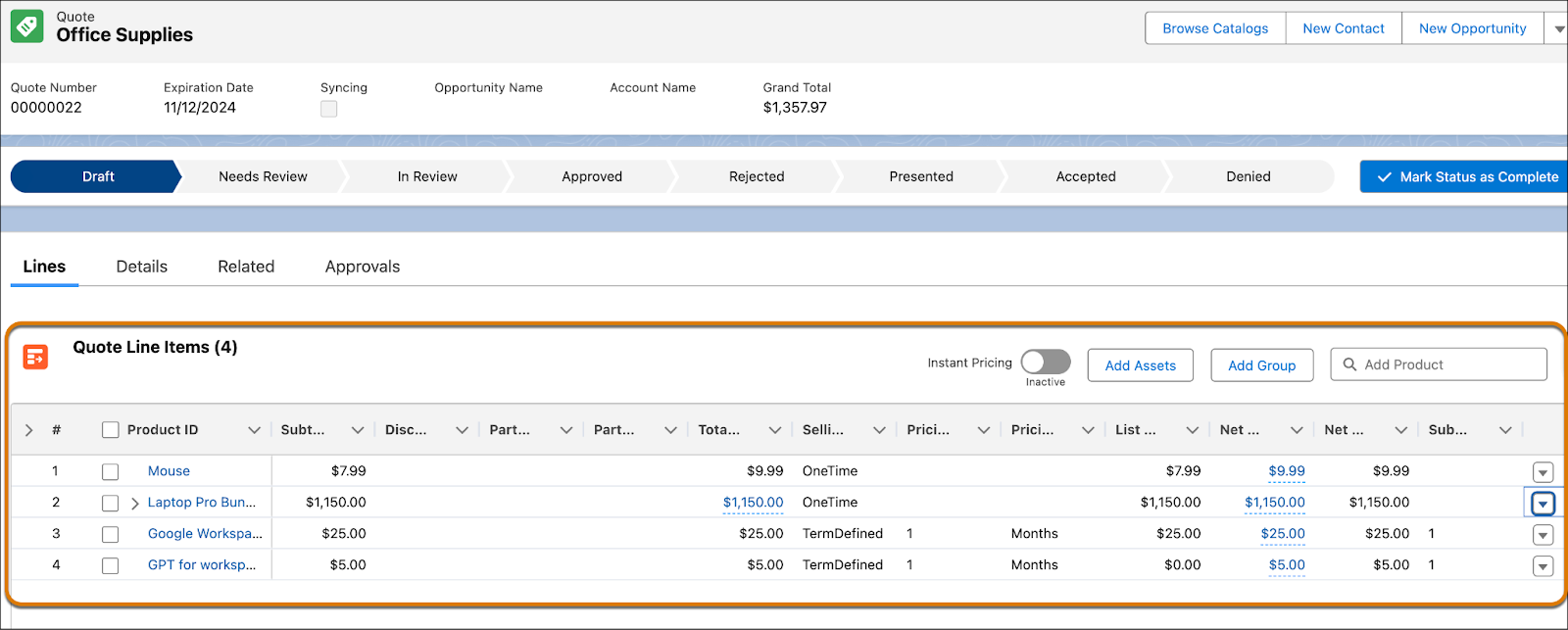Screen dimensions: 1568x630
Task: Select the Denied status stage
Action: 1249,176
